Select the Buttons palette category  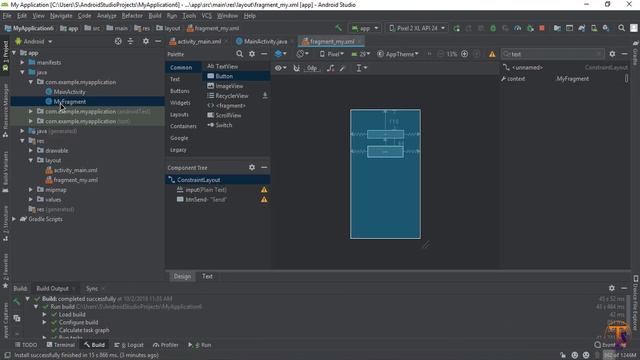[x=180, y=91]
